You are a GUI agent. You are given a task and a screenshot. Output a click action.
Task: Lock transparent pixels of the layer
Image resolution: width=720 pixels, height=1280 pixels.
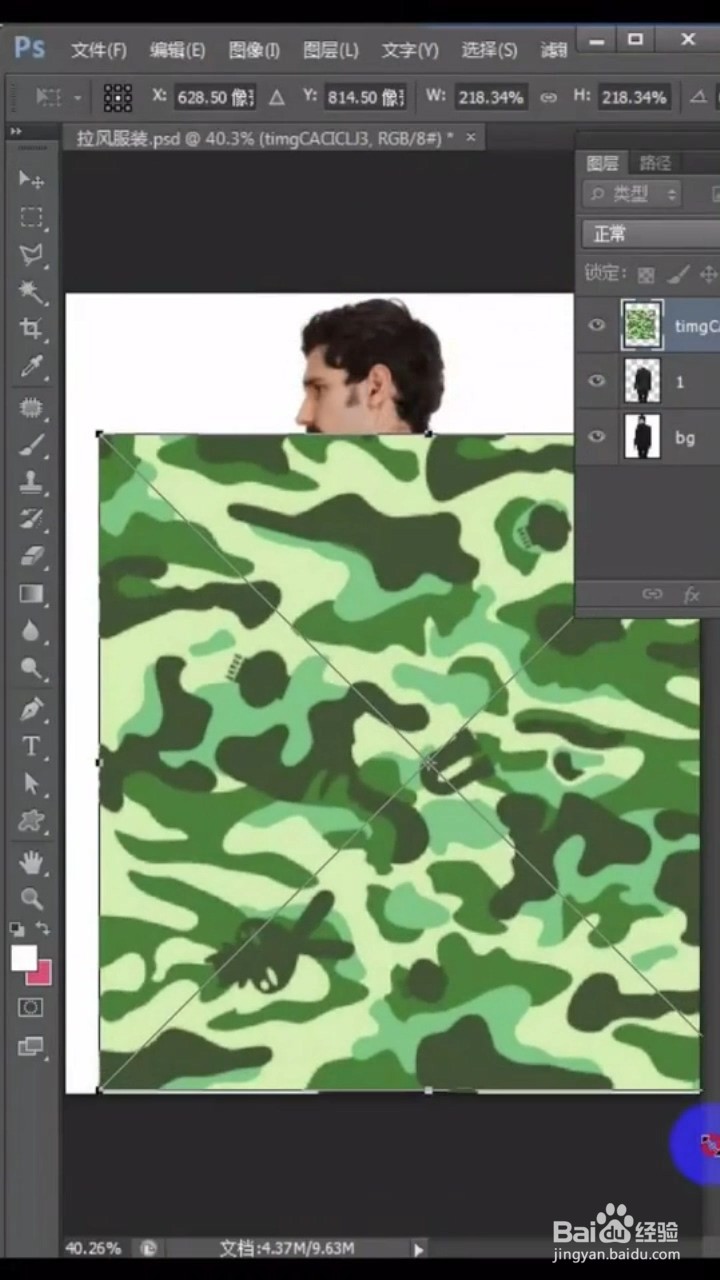coord(646,273)
